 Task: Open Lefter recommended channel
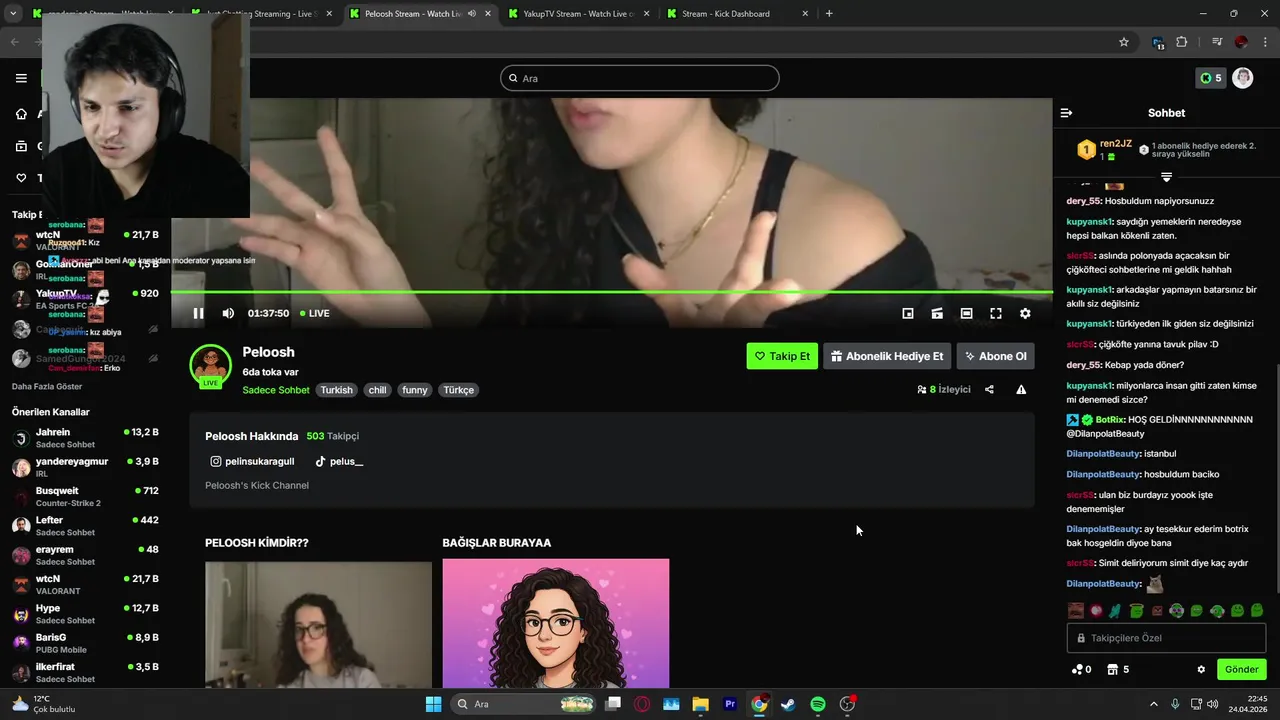click(x=85, y=526)
